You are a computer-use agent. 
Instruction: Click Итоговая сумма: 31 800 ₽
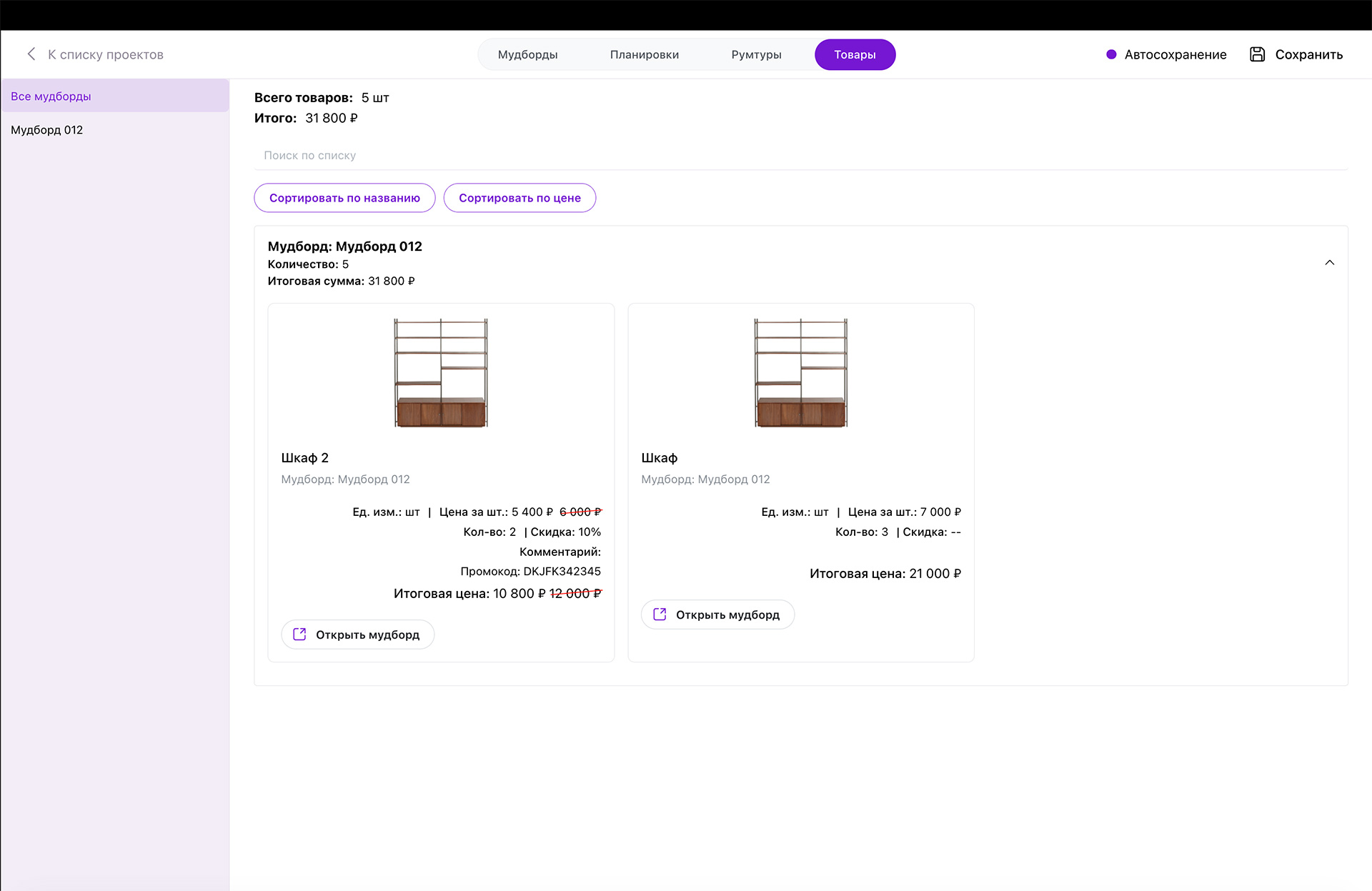pos(341,282)
